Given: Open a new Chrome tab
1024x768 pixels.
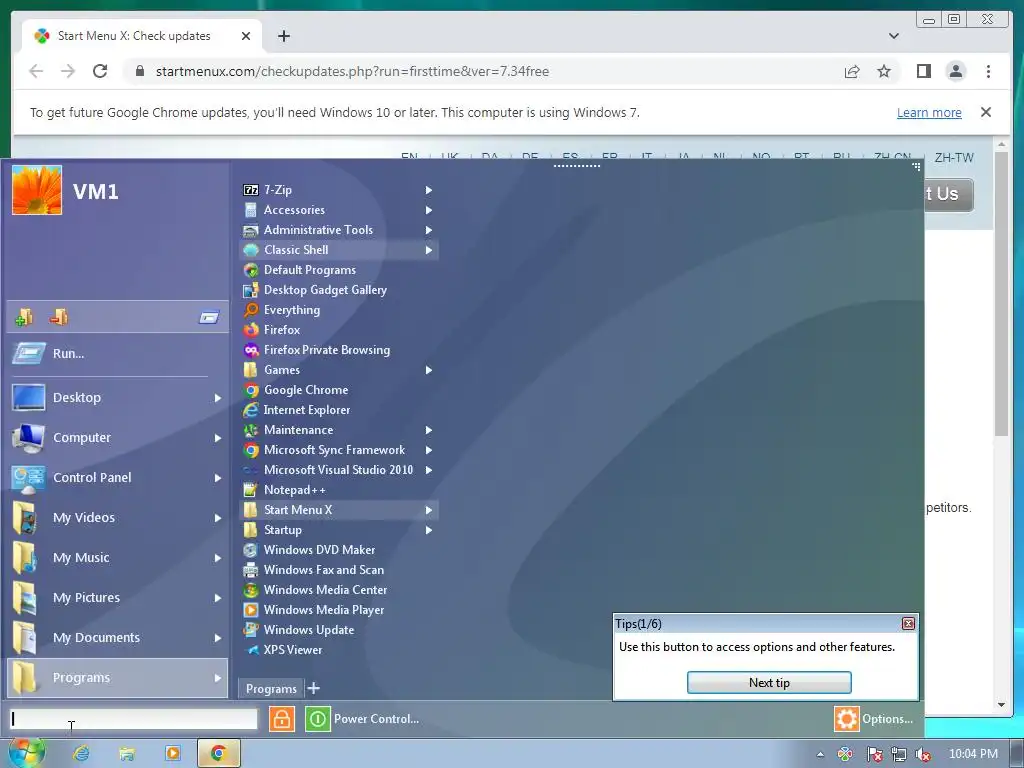Looking at the screenshot, I should tap(283, 36).
